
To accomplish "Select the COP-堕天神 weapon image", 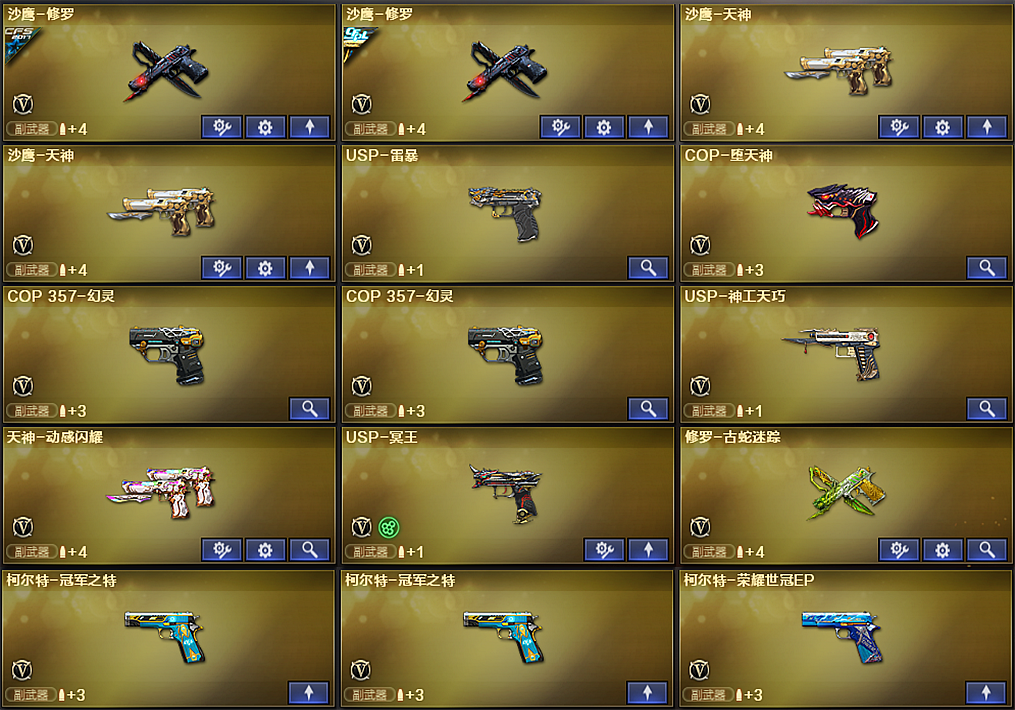I will [x=843, y=210].
